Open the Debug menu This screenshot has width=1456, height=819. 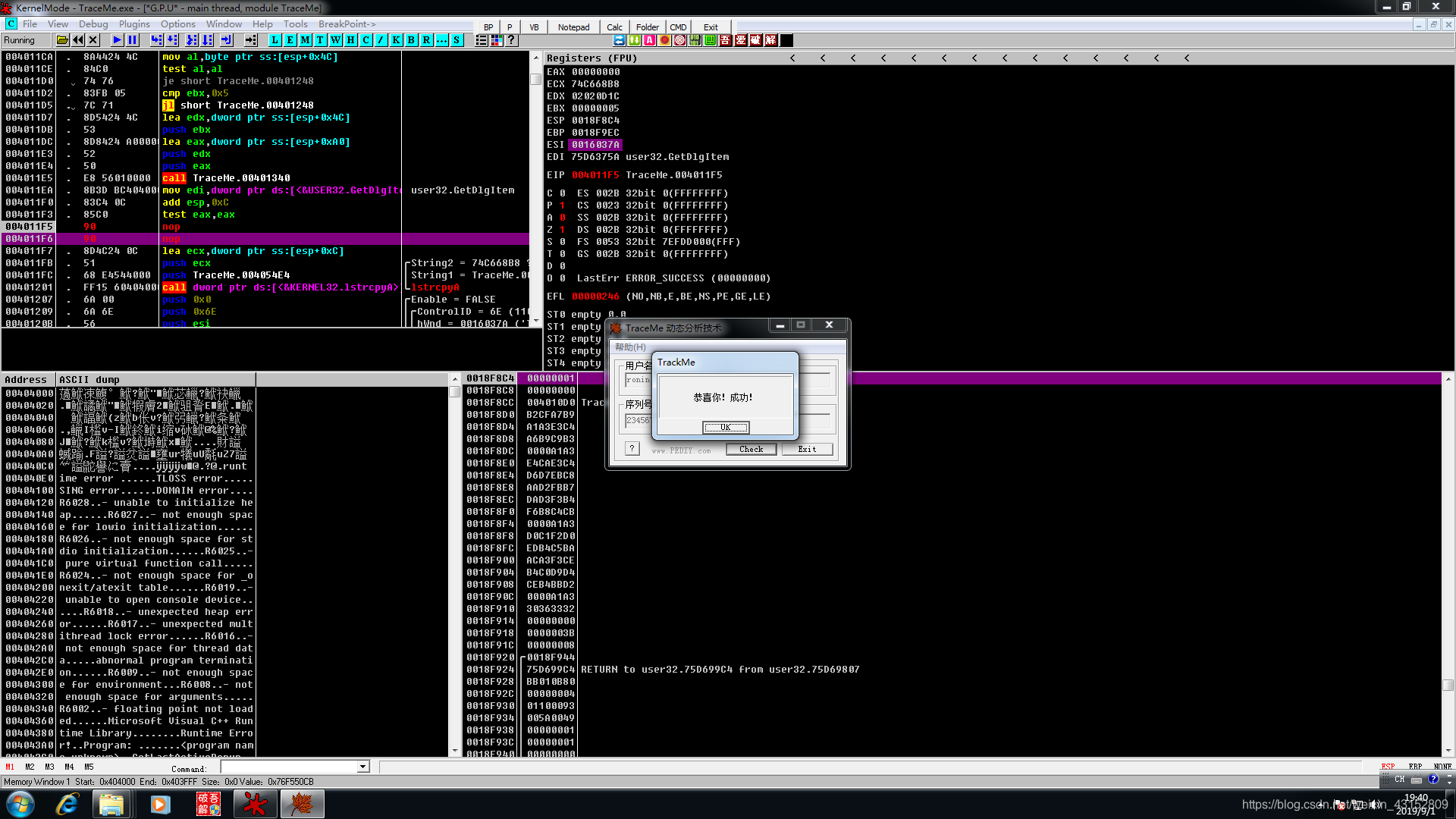coord(93,24)
